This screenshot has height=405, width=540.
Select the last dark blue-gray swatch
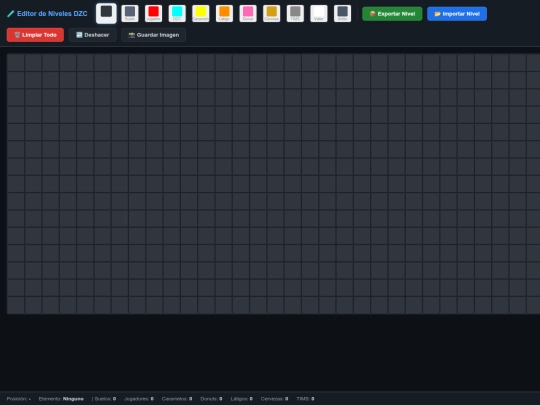point(342,13)
